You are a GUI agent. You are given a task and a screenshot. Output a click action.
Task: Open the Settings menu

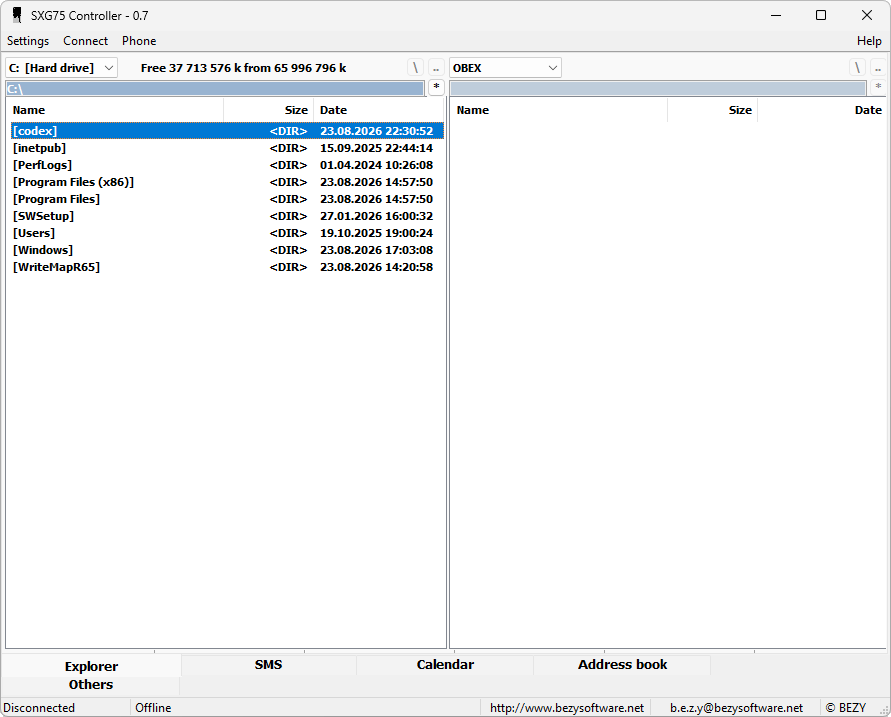point(28,41)
